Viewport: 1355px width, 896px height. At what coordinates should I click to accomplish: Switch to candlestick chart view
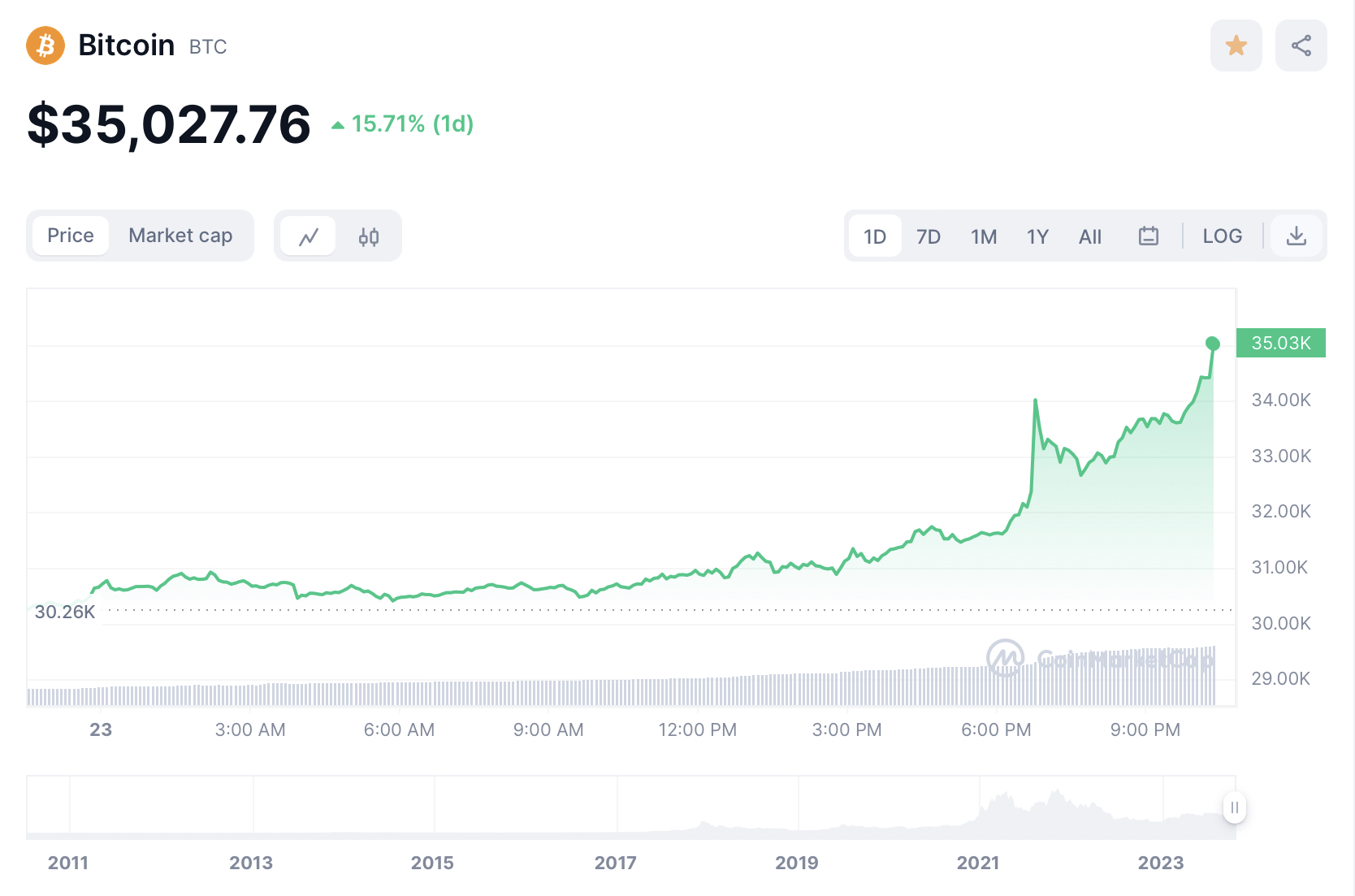pyautogui.click(x=368, y=236)
